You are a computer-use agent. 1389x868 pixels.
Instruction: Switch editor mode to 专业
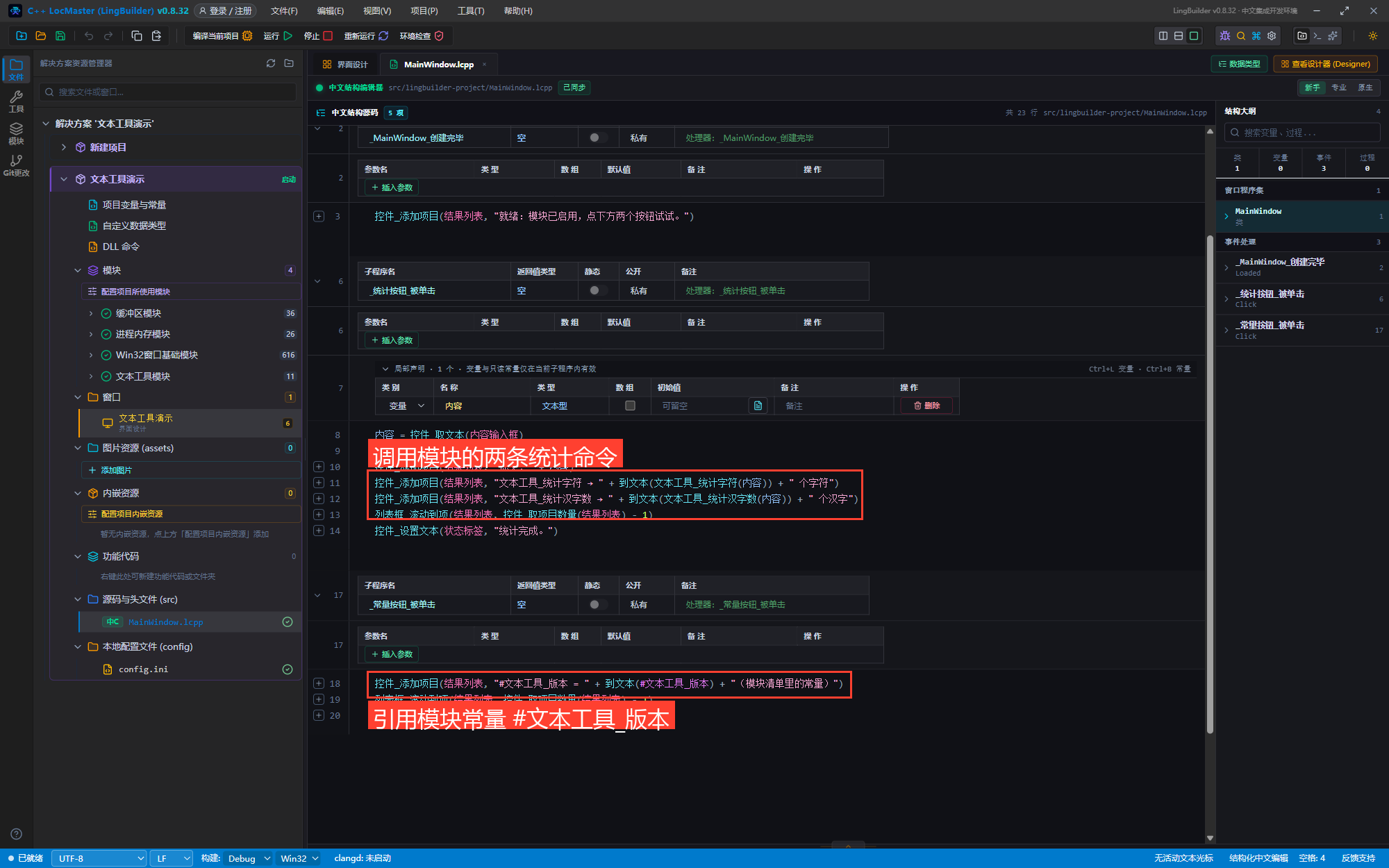point(1339,87)
